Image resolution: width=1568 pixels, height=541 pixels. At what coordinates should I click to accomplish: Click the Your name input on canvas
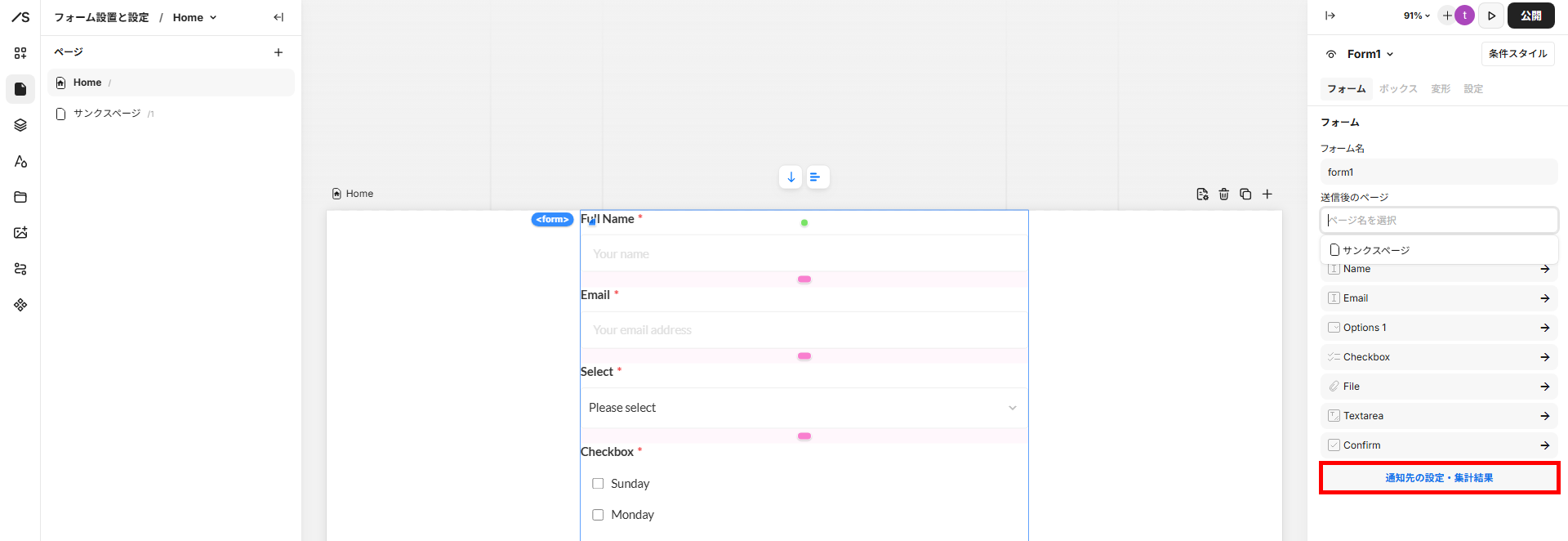coord(804,254)
